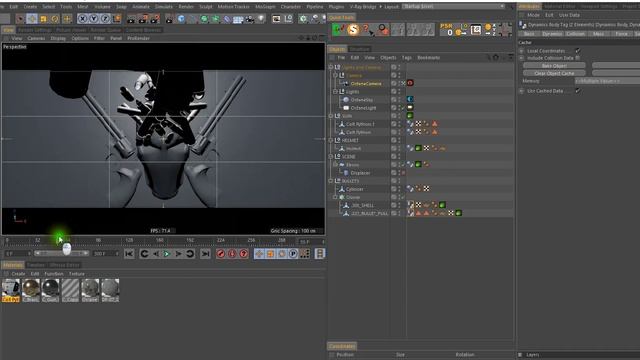Collapse the Cloner object in tree
The width and height of the screenshot is (640, 360).
tap(335, 197)
